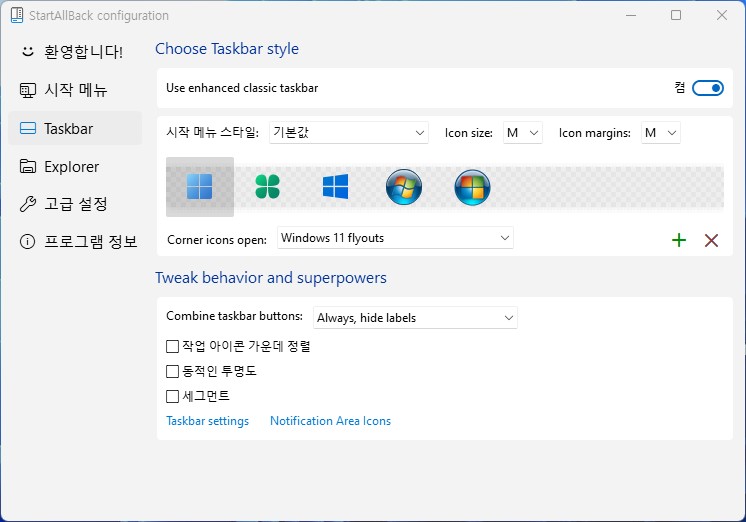Pick the Windows 10 flat logo icon
This screenshot has width=746, height=522.
point(335,187)
